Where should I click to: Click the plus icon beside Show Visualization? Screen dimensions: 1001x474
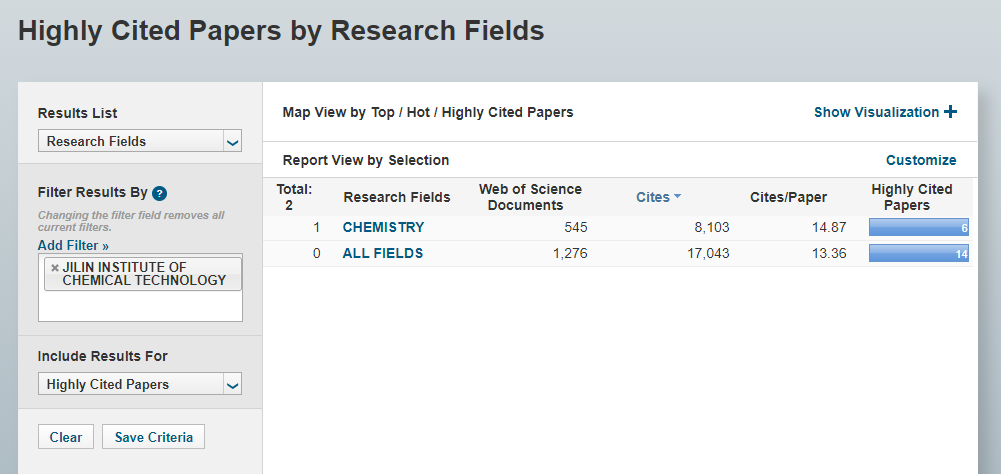click(x=950, y=112)
